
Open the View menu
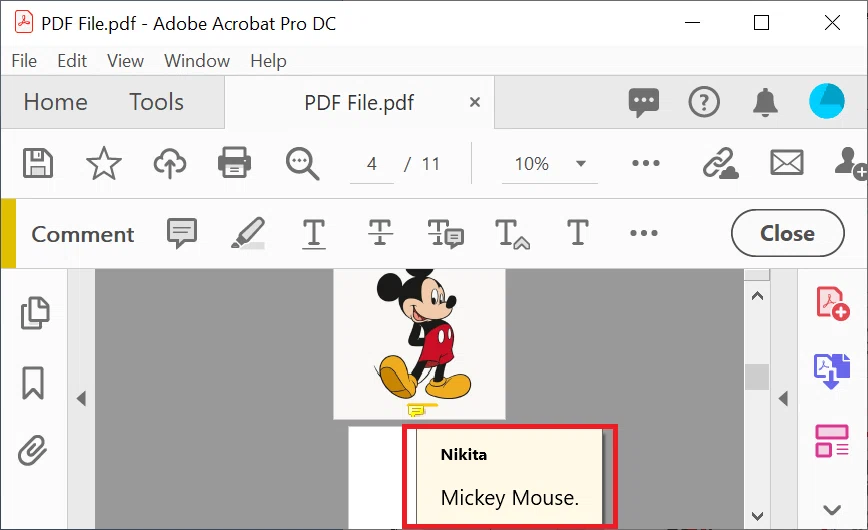pyautogui.click(x=125, y=61)
